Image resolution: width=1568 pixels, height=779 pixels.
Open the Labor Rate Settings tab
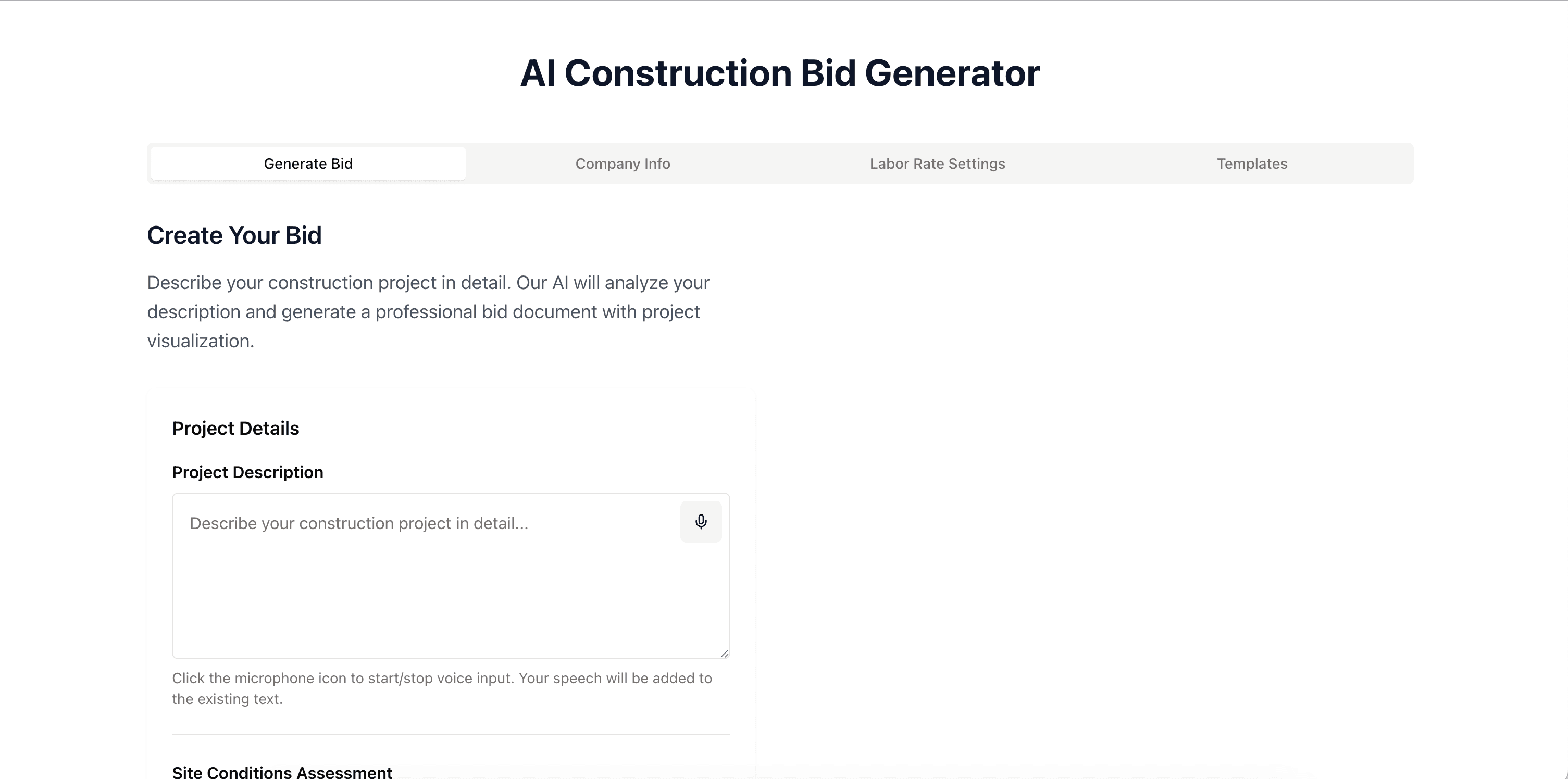click(937, 163)
